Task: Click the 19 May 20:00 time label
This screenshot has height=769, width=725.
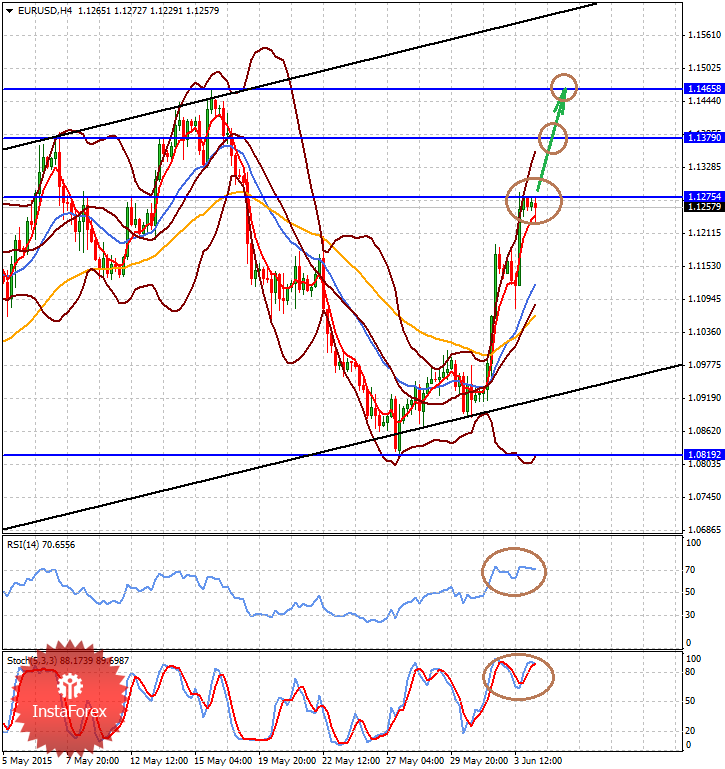Action: (x=287, y=761)
